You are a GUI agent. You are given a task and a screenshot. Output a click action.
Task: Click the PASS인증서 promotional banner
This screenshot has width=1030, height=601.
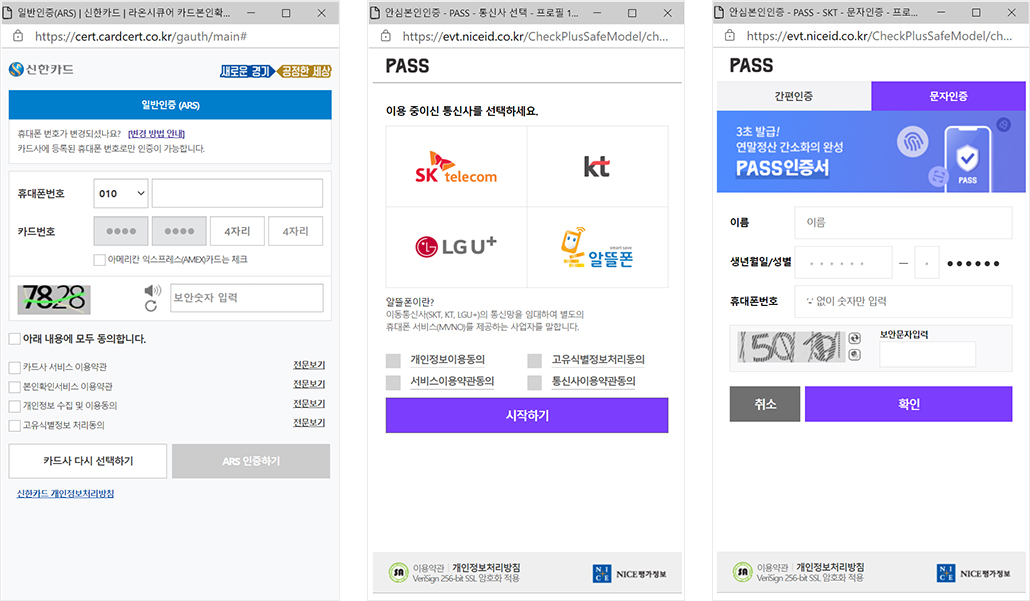[x=871, y=152]
